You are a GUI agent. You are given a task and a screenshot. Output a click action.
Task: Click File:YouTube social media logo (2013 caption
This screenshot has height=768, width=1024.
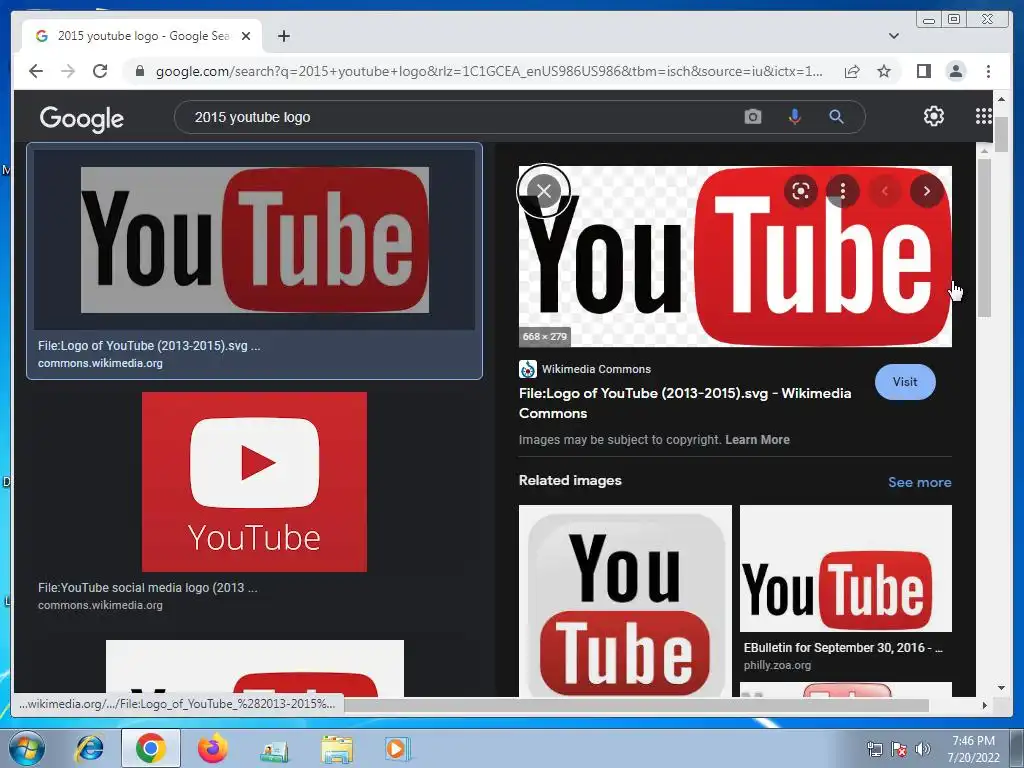click(148, 588)
